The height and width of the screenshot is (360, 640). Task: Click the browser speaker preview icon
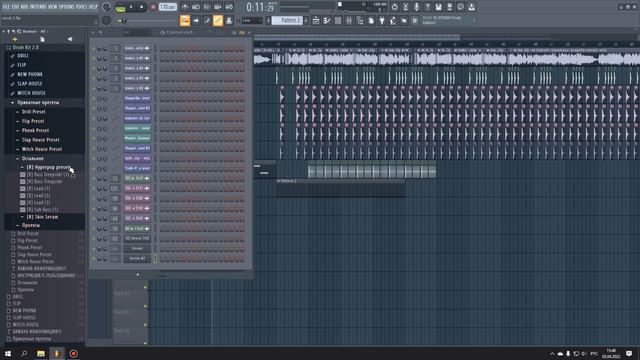[70, 40]
